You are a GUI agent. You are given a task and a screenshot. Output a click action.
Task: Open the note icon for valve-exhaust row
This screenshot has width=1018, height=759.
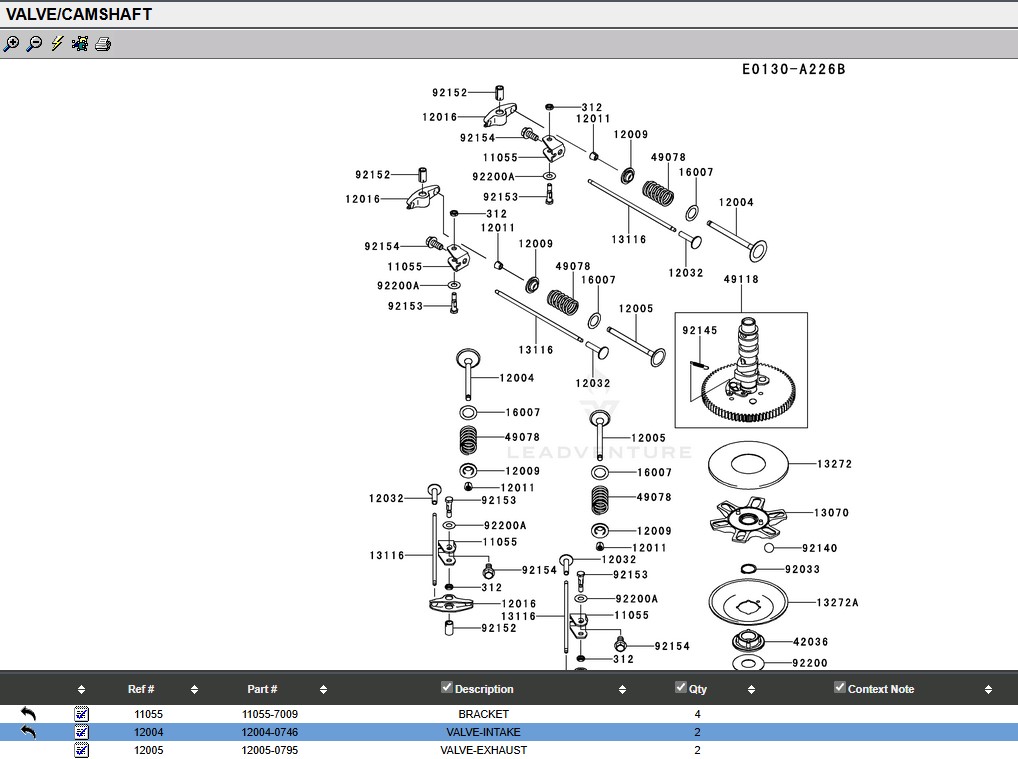tap(81, 750)
